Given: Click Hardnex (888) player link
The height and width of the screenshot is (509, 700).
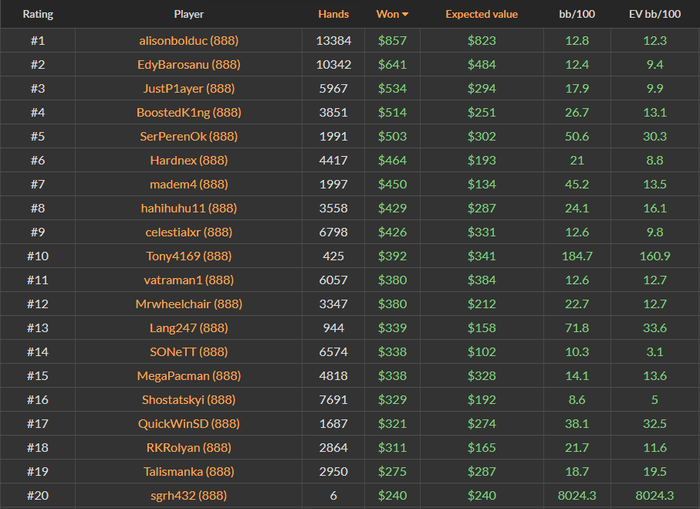Looking at the screenshot, I should point(188,160).
